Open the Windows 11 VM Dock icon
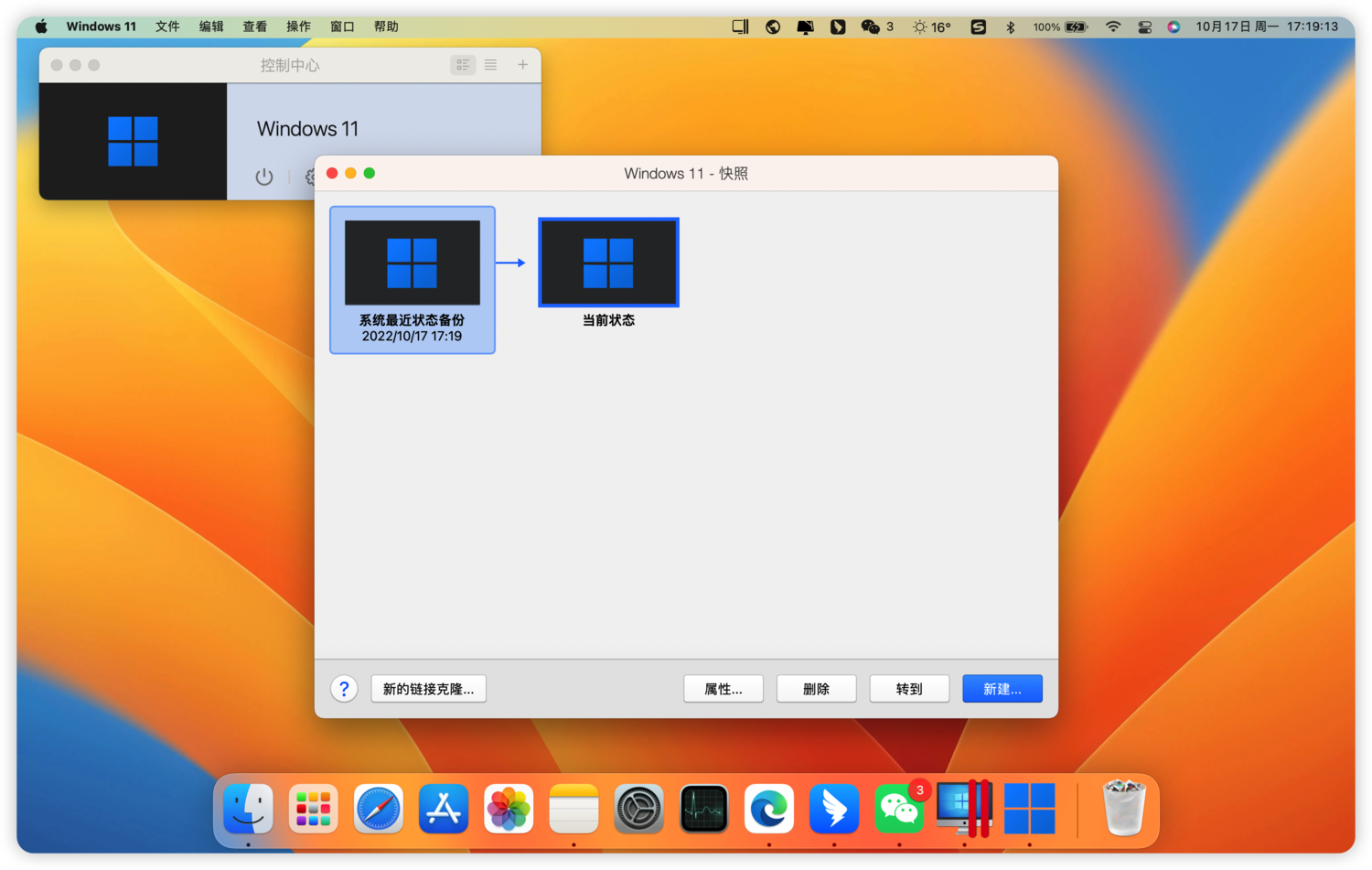1372x870 pixels. coord(1030,809)
